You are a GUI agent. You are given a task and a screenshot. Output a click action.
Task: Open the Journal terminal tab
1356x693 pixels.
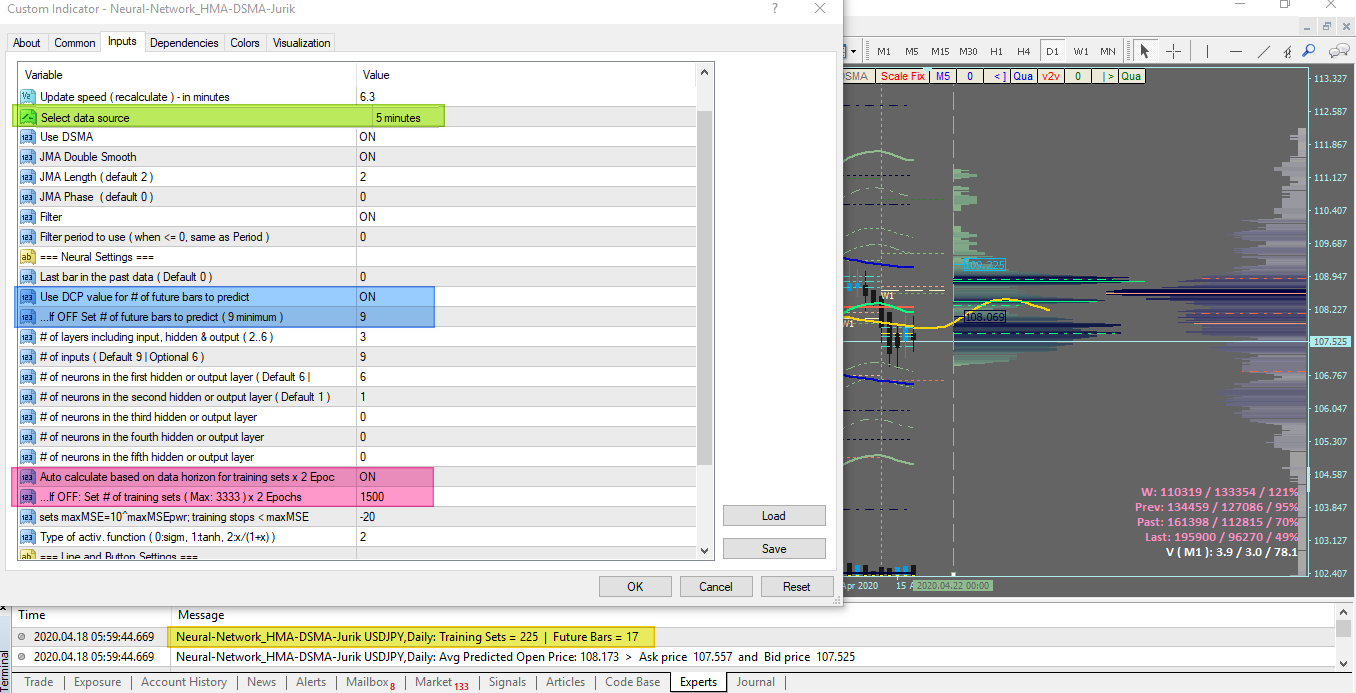pyautogui.click(x=756, y=682)
